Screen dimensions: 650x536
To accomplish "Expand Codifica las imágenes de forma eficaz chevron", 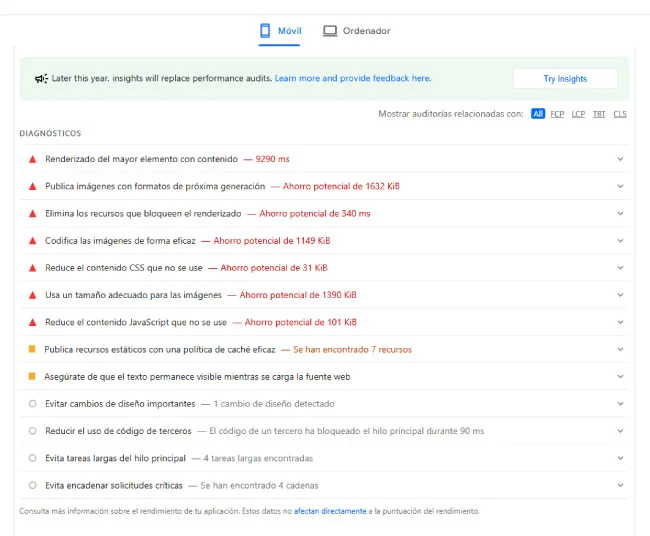I will coord(620,241).
